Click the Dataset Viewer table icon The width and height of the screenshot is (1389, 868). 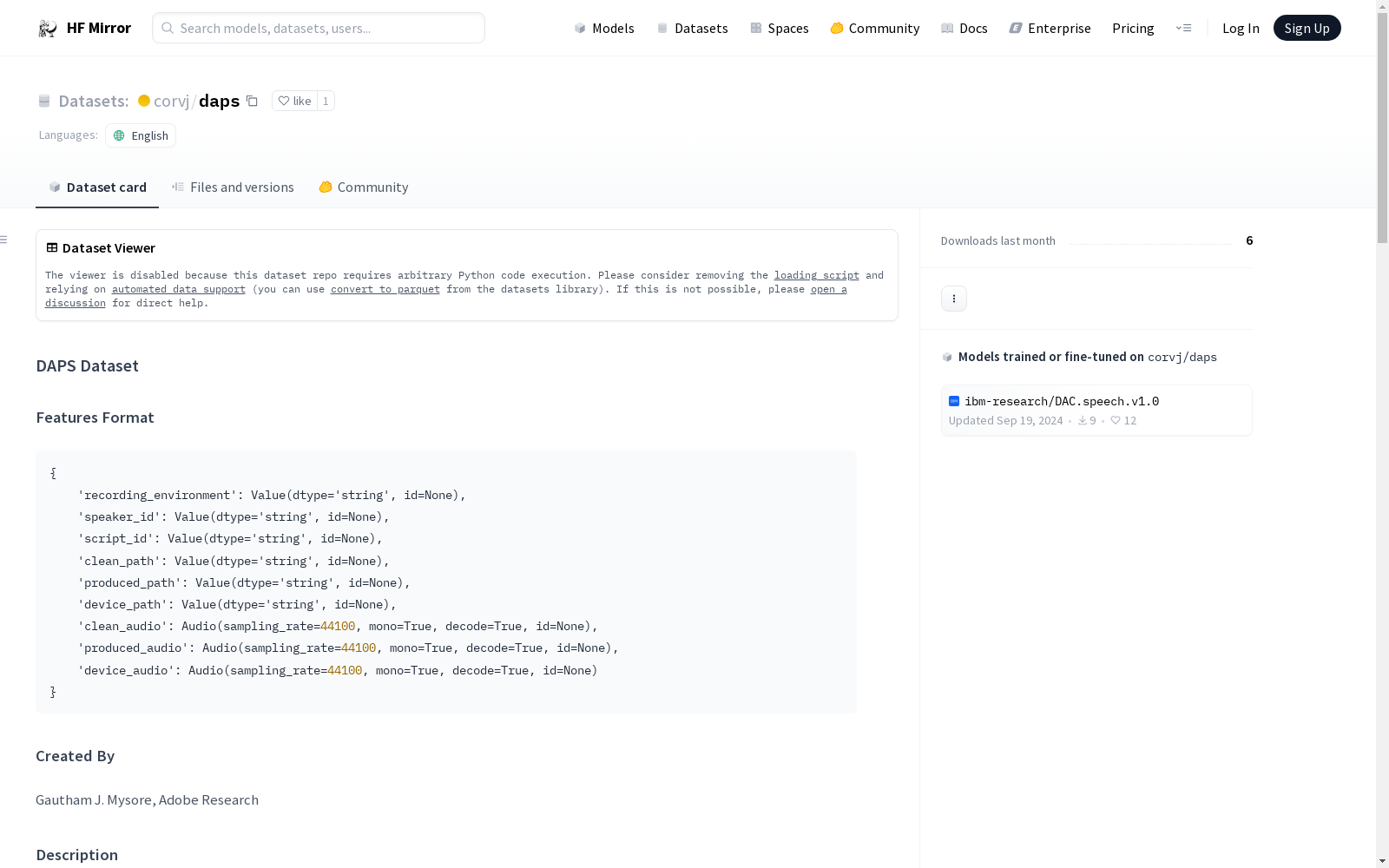[52, 247]
